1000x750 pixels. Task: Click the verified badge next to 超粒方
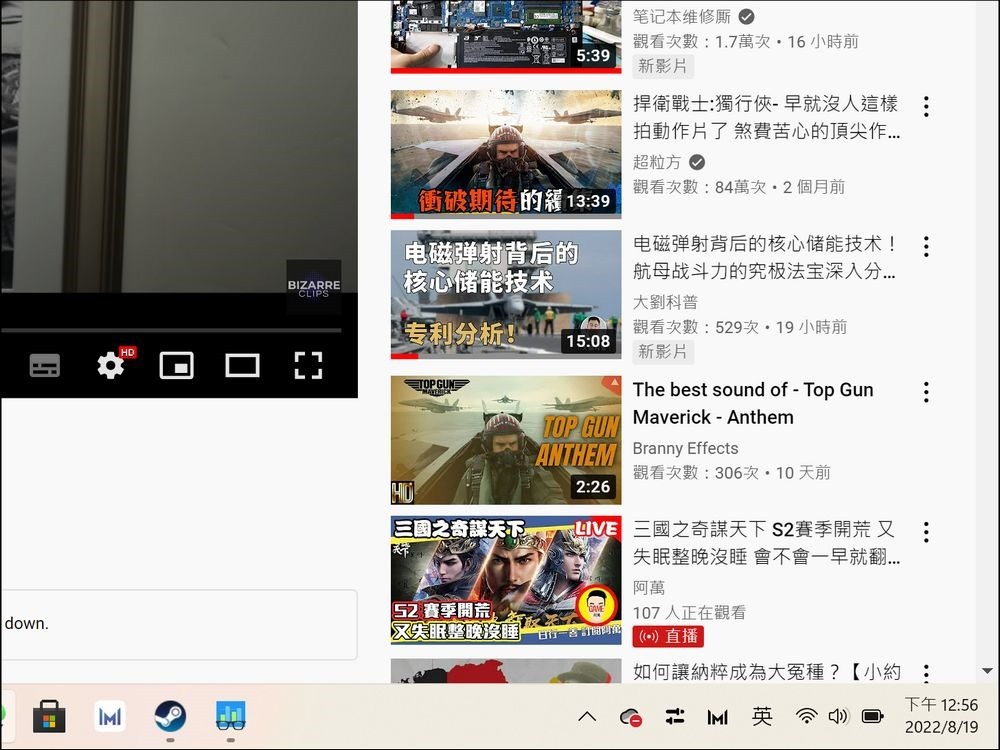pos(695,161)
